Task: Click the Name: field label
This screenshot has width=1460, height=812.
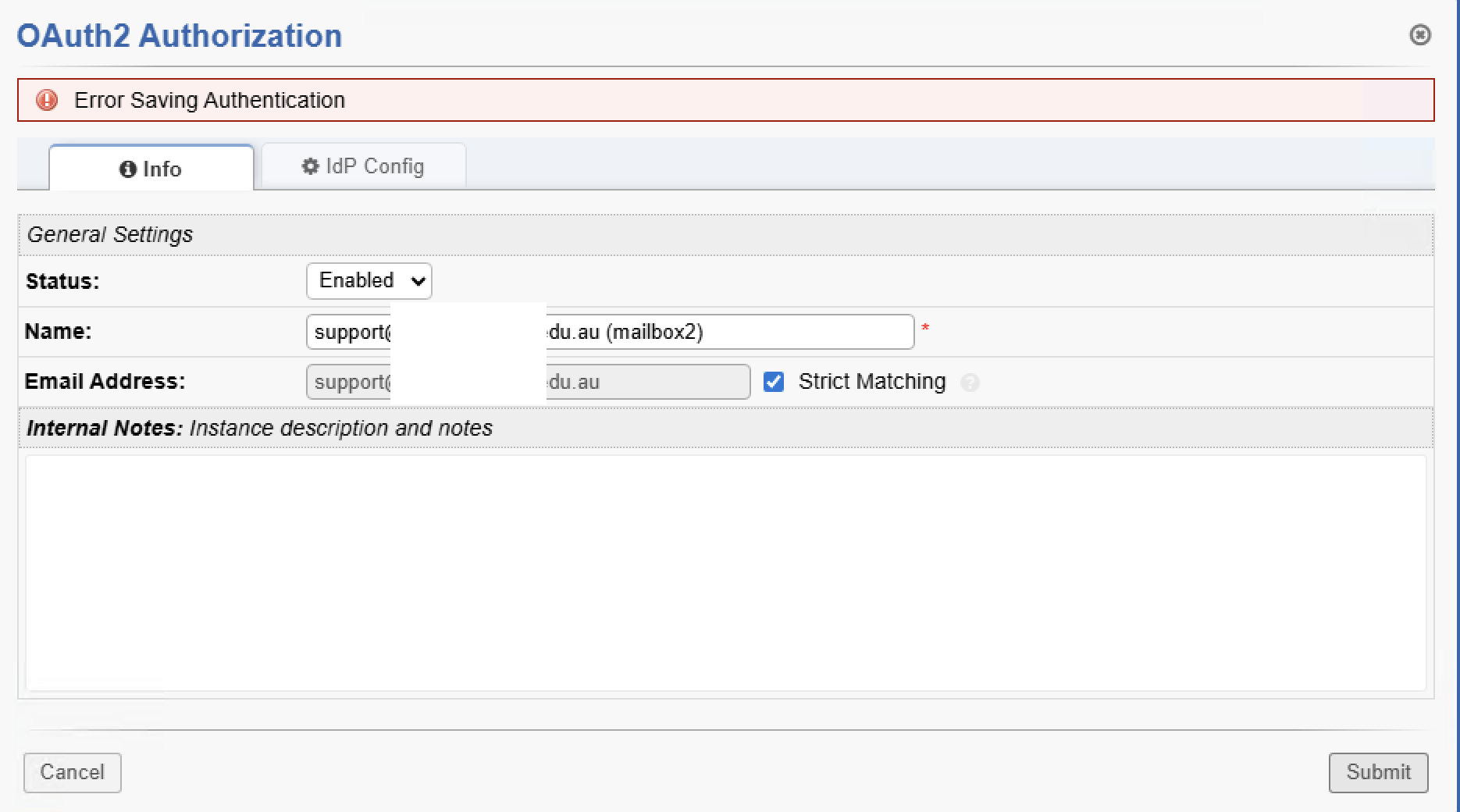Action: pyautogui.click(x=59, y=331)
